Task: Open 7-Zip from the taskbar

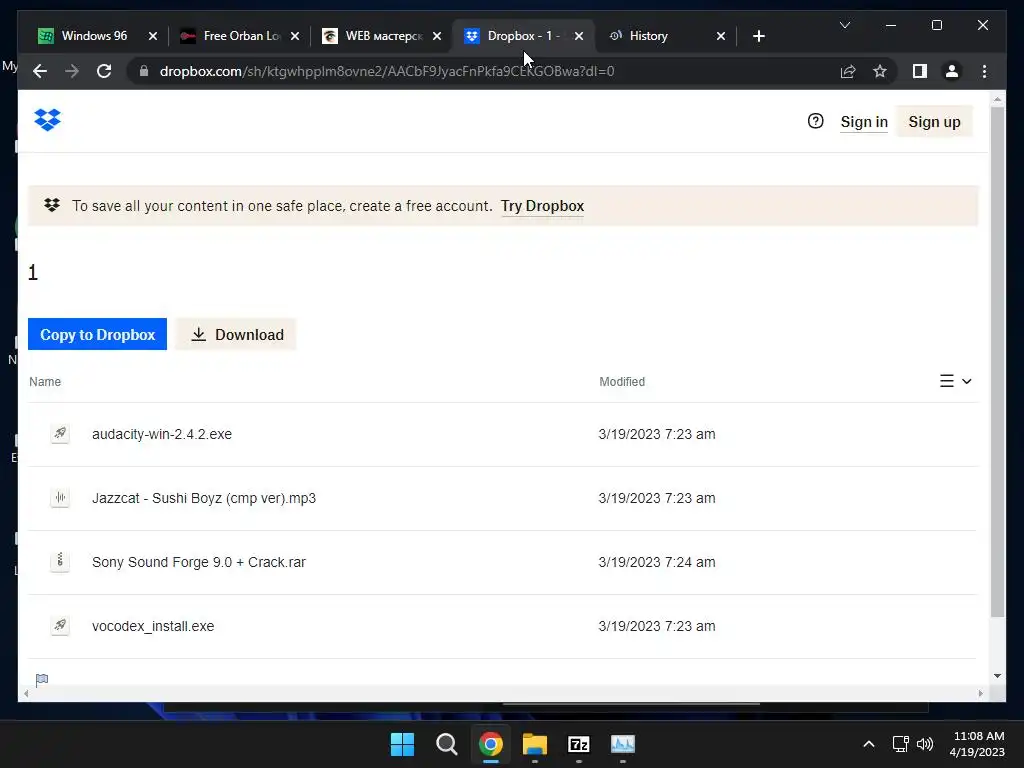Action: (579, 744)
